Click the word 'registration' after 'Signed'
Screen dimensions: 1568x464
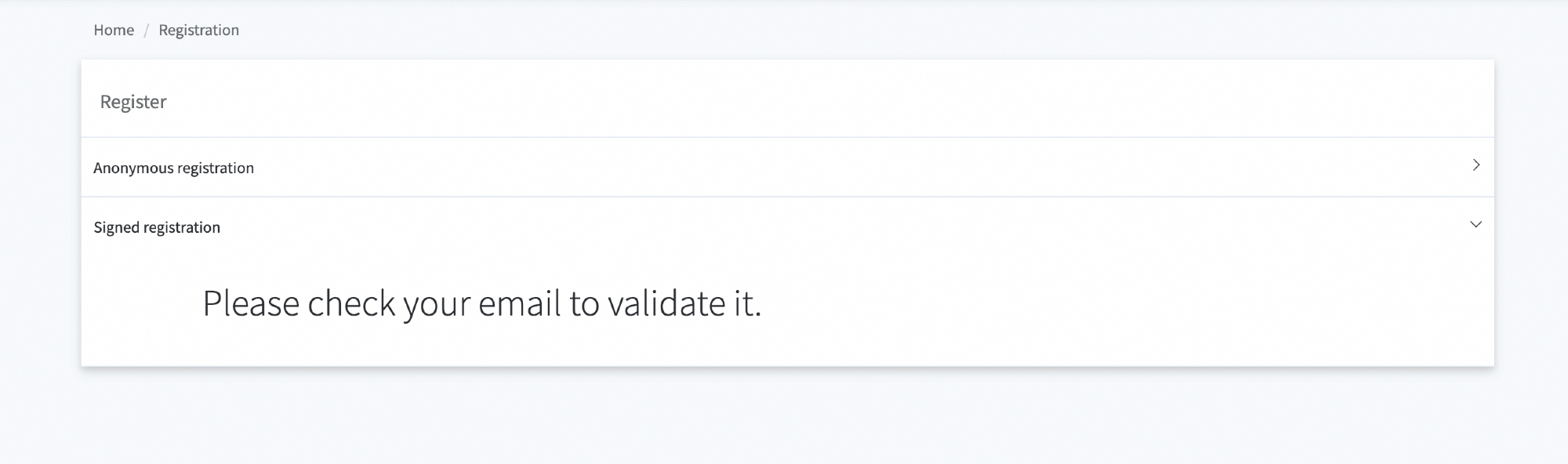pyautogui.click(x=183, y=227)
